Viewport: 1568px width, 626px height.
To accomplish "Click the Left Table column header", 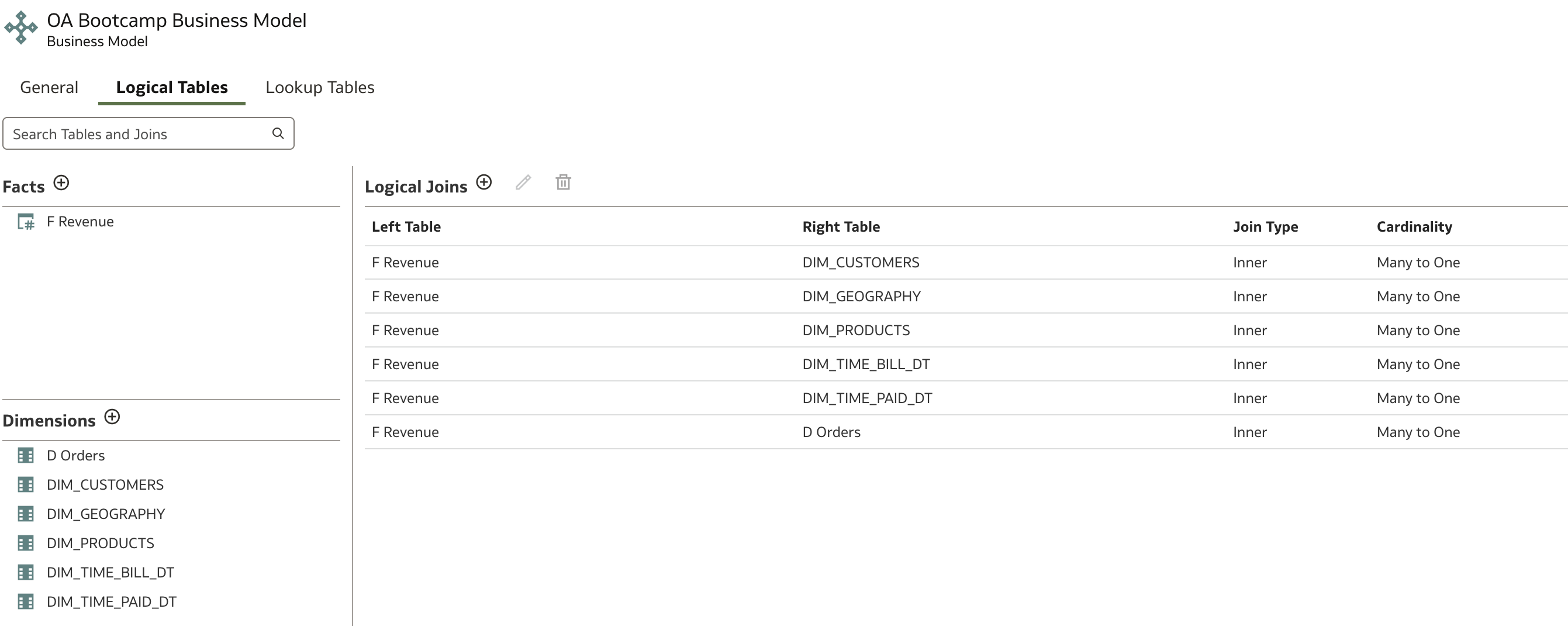I will click(406, 226).
